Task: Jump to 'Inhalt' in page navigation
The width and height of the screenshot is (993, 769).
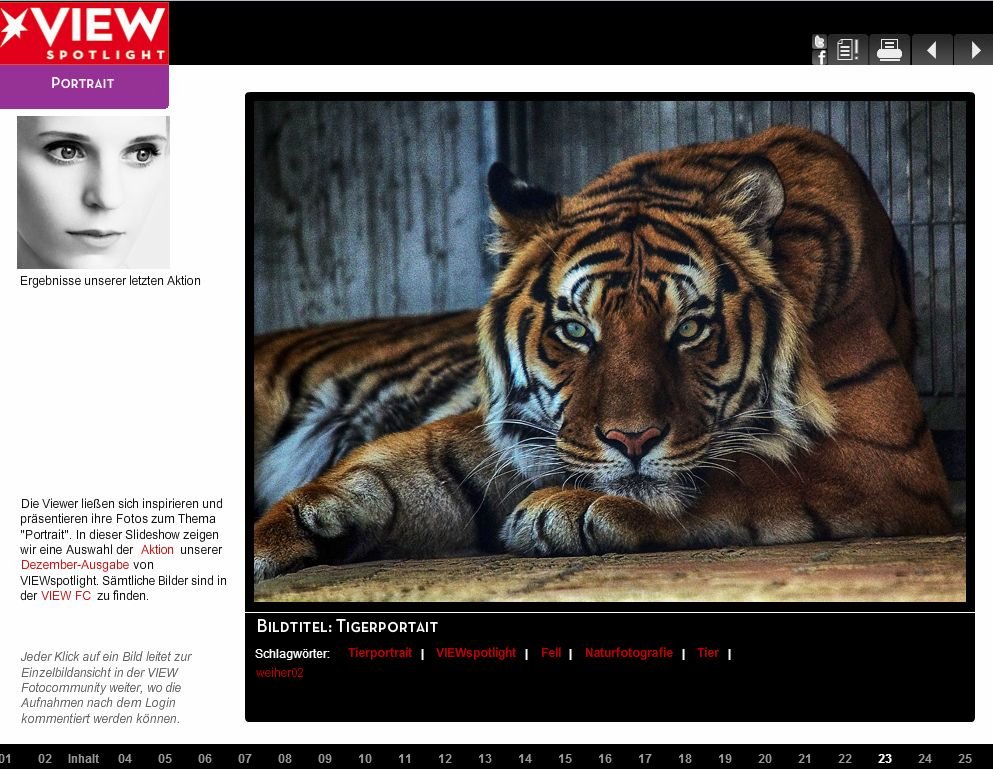Action: [x=84, y=759]
